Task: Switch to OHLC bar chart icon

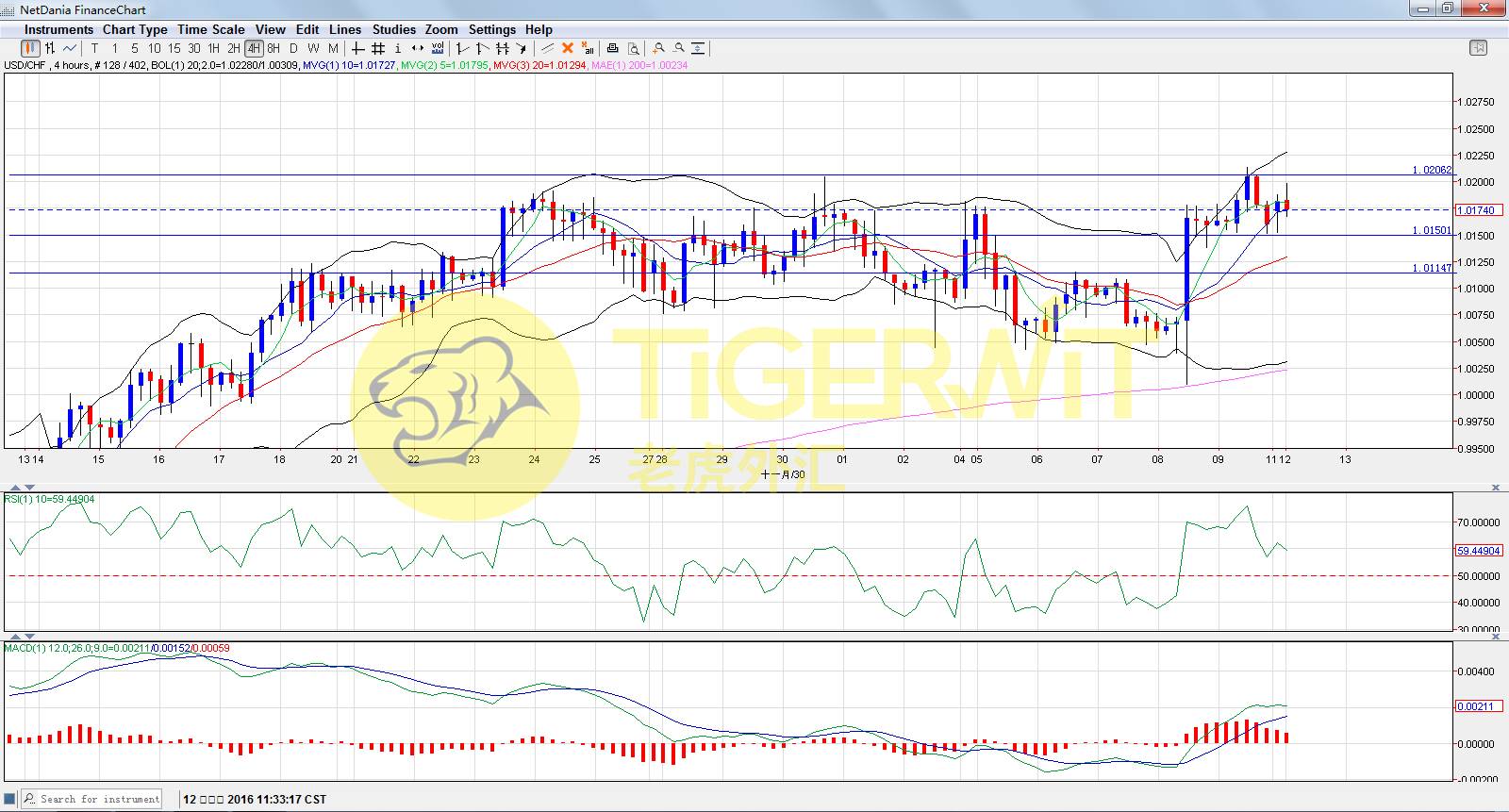Action: 50,48
